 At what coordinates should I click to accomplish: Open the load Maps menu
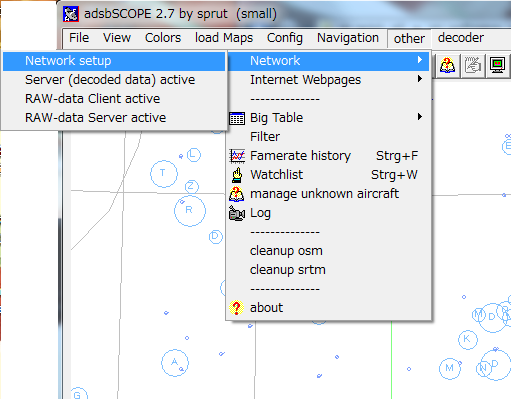click(224, 38)
